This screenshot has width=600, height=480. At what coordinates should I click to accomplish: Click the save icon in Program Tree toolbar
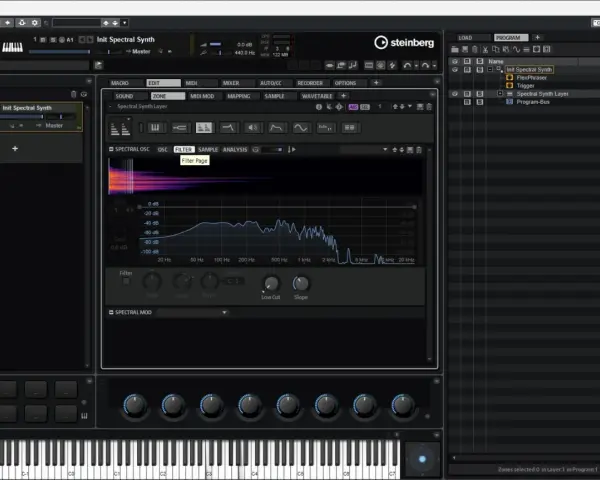[x=465, y=49]
